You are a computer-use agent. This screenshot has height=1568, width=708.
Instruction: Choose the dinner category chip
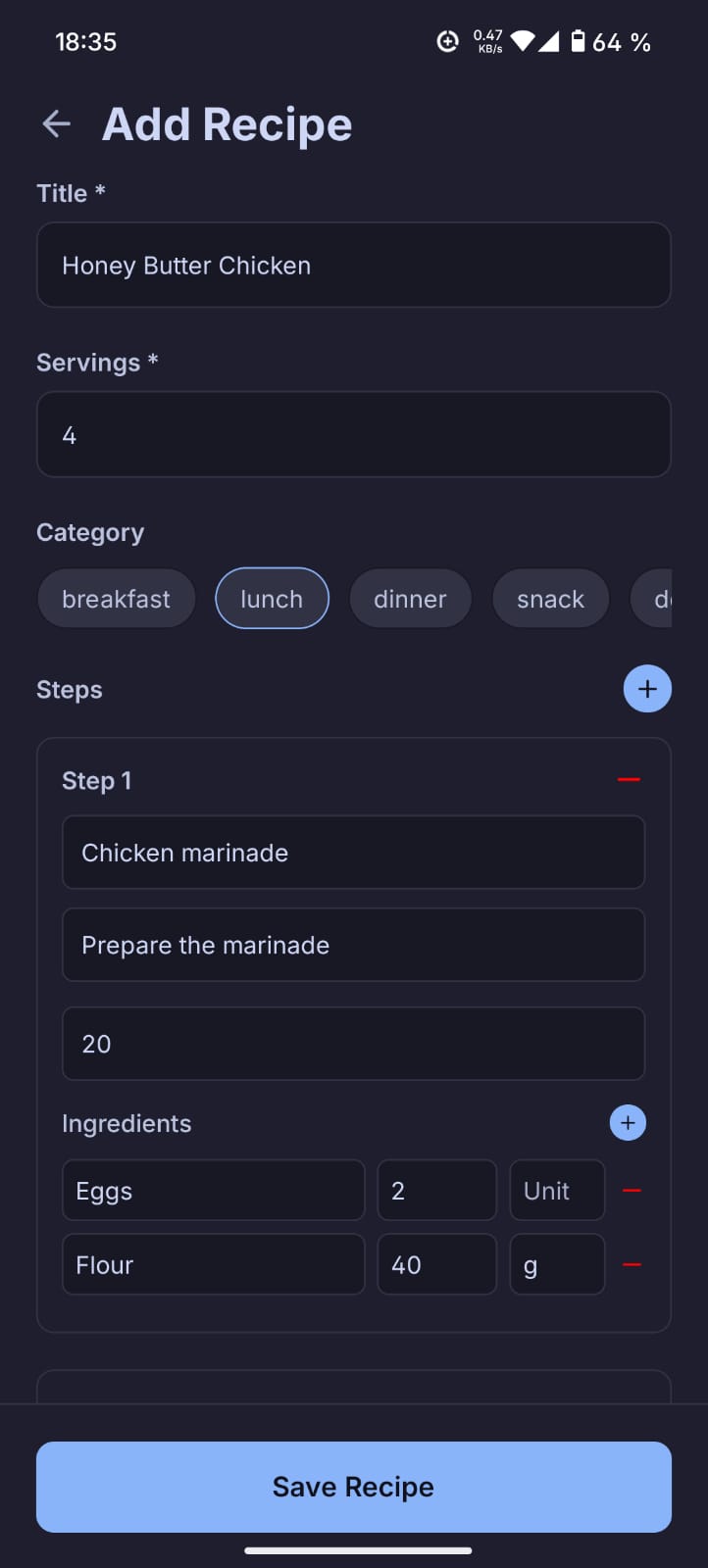point(410,599)
